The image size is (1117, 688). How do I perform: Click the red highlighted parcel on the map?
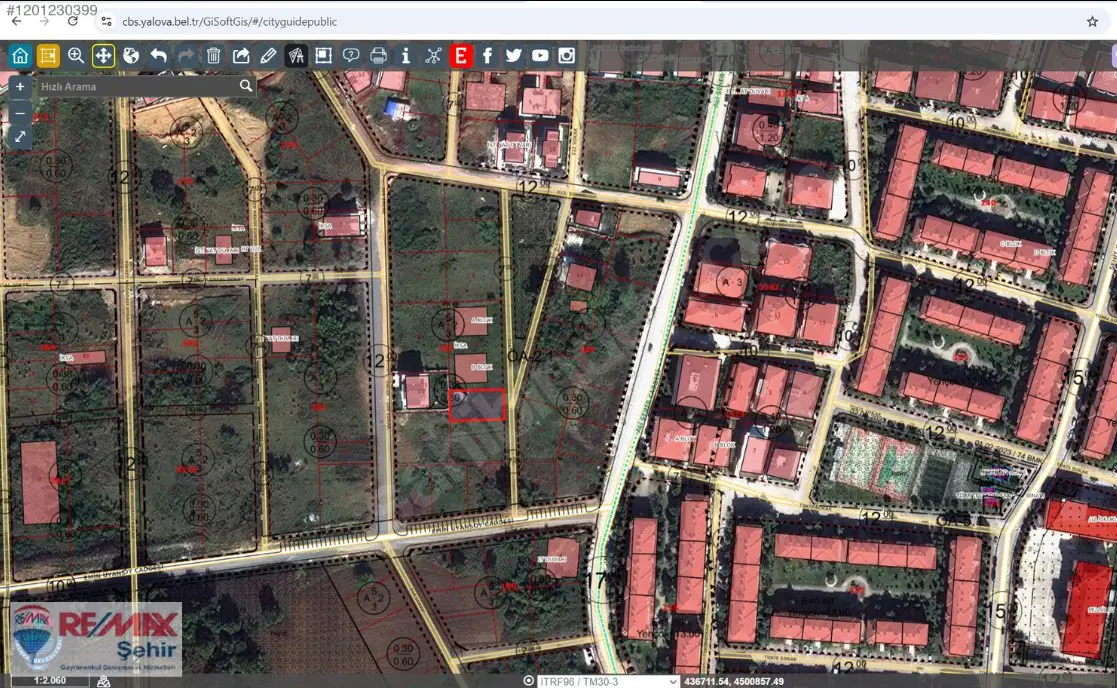click(477, 405)
